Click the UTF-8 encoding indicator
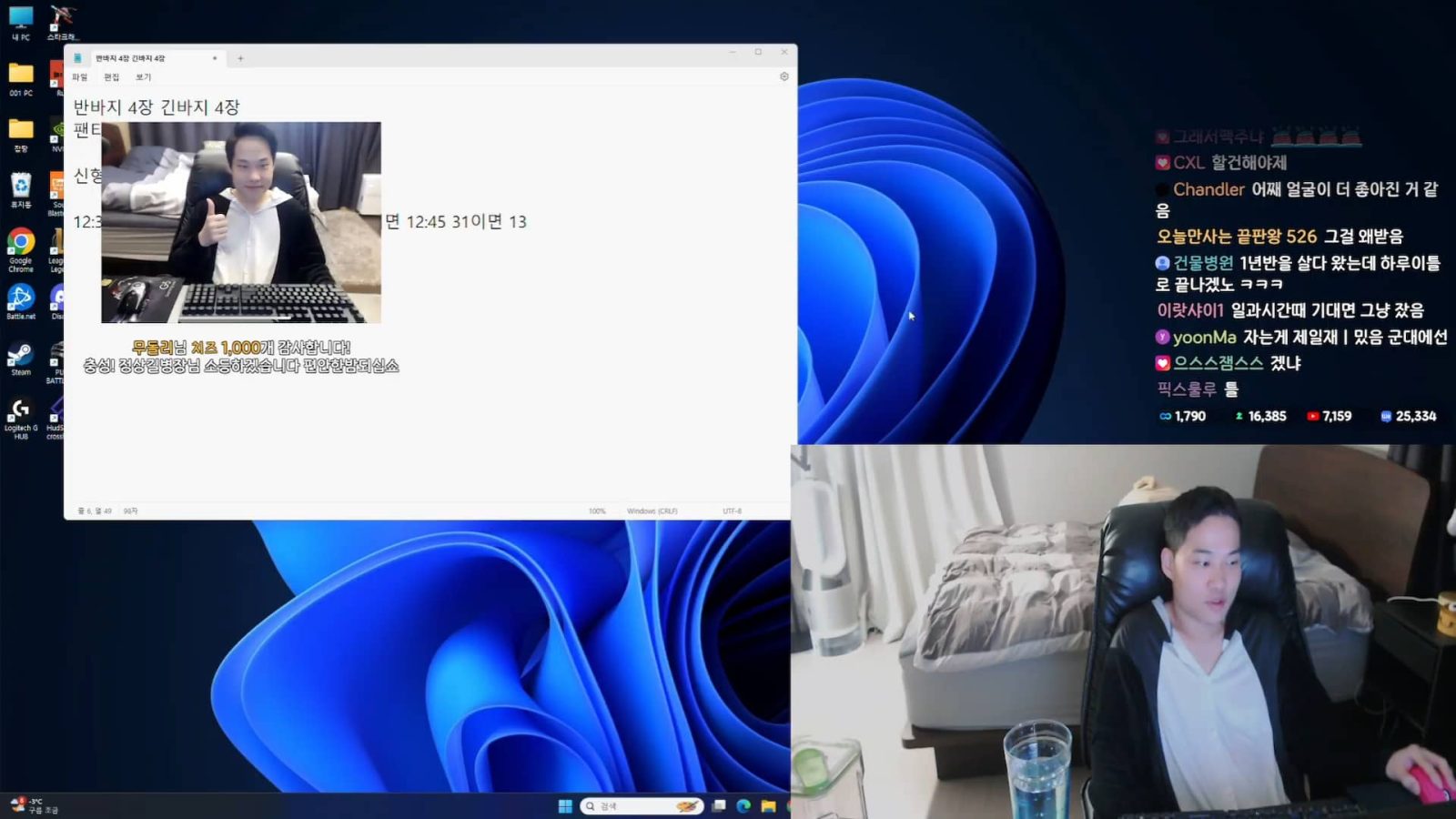The image size is (1456, 819). coord(733,511)
